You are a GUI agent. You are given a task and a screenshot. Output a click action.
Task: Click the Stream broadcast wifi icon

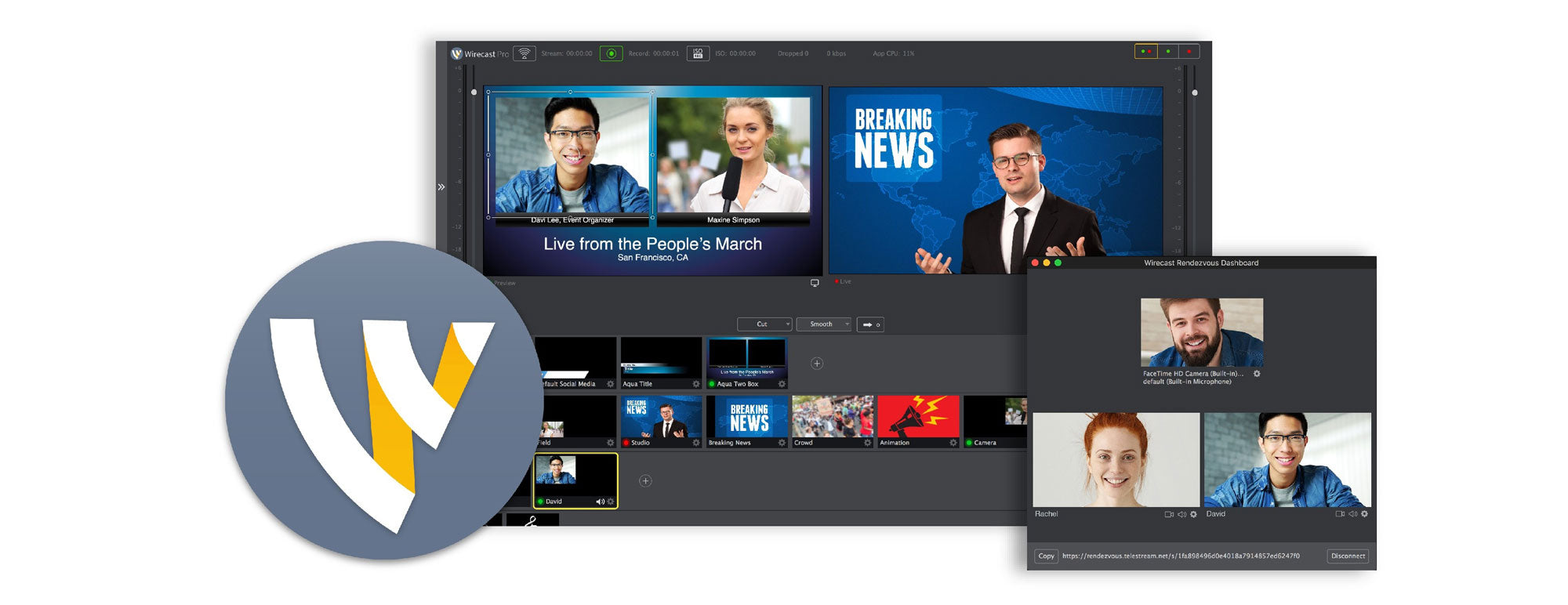524,53
